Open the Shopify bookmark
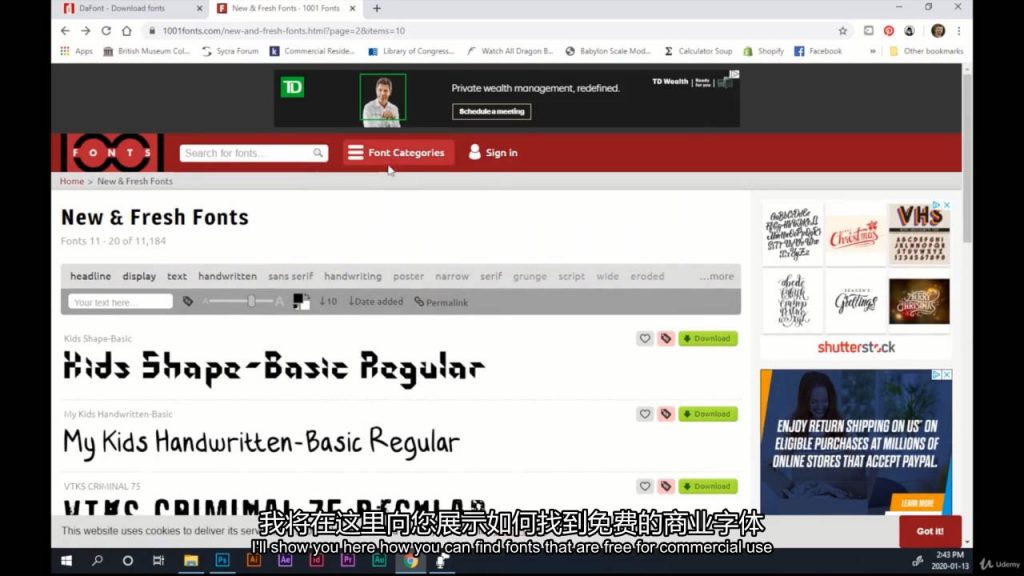The width and height of the screenshot is (1024, 576). click(763, 51)
